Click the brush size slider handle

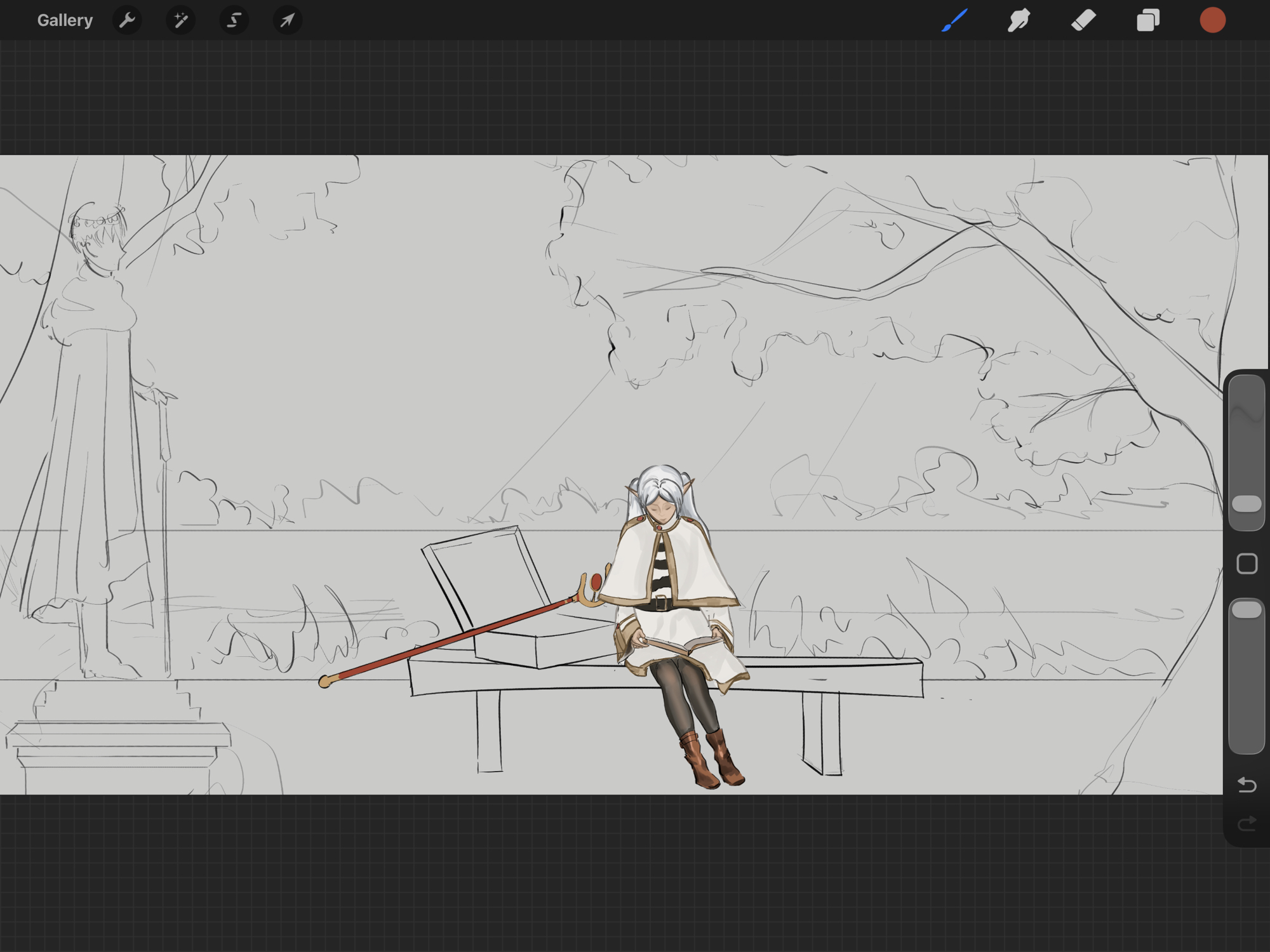tap(1247, 504)
